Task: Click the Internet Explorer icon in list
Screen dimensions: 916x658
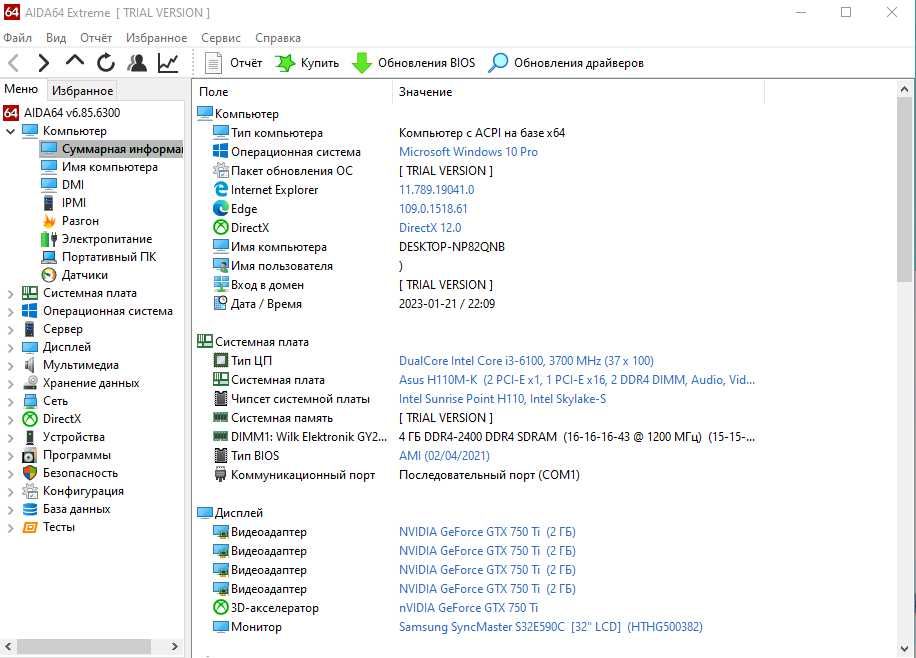Action: tap(221, 189)
